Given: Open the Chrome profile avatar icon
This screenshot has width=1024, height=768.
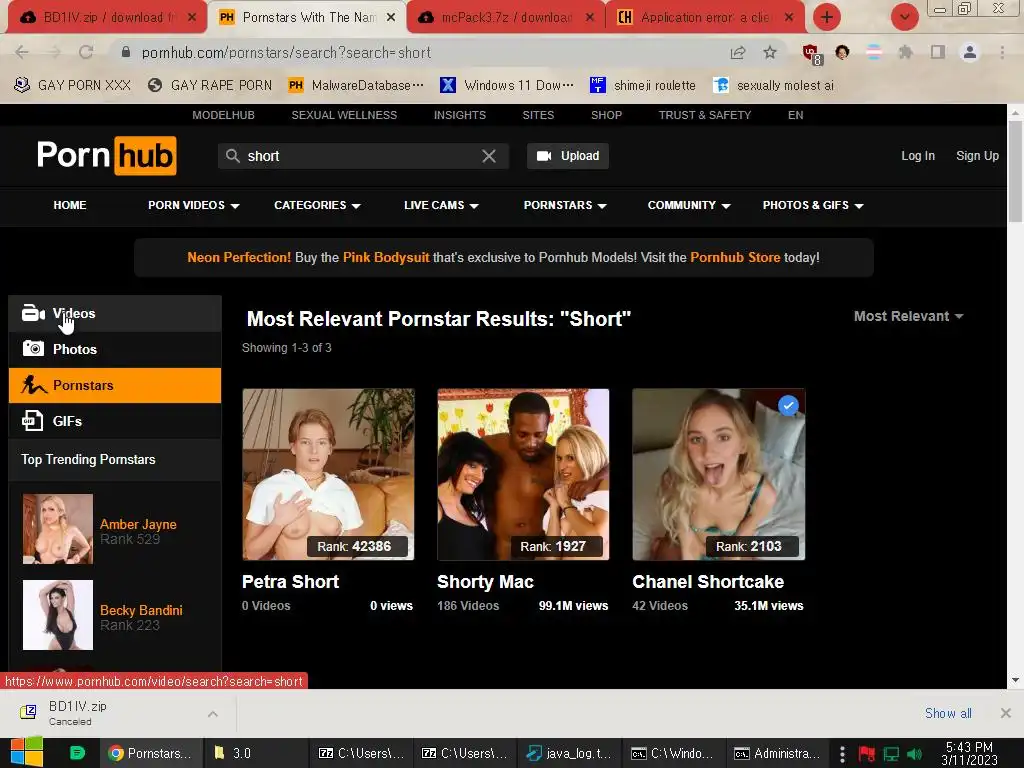Looking at the screenshot, I should point(970,52).
